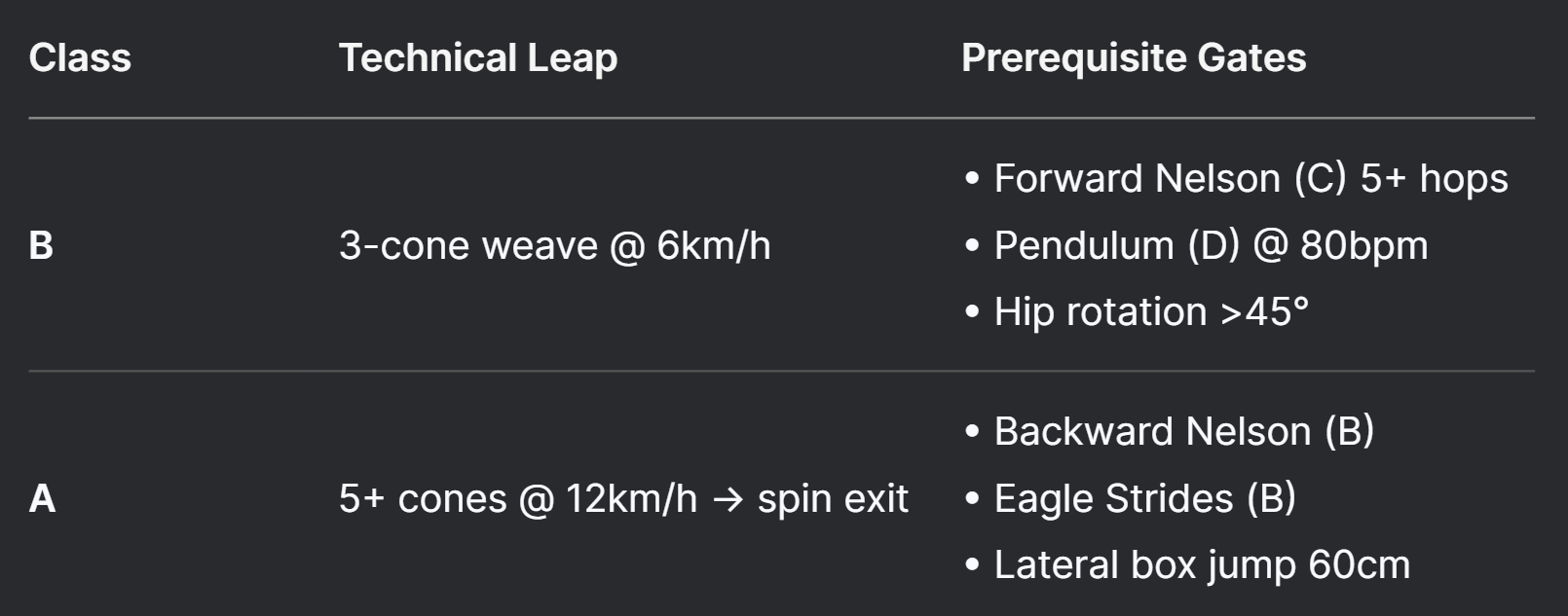This screenshot has height=616, width=1568.
Task: Click the Prerequisite Gates column header
Action: coord(1134,58)
